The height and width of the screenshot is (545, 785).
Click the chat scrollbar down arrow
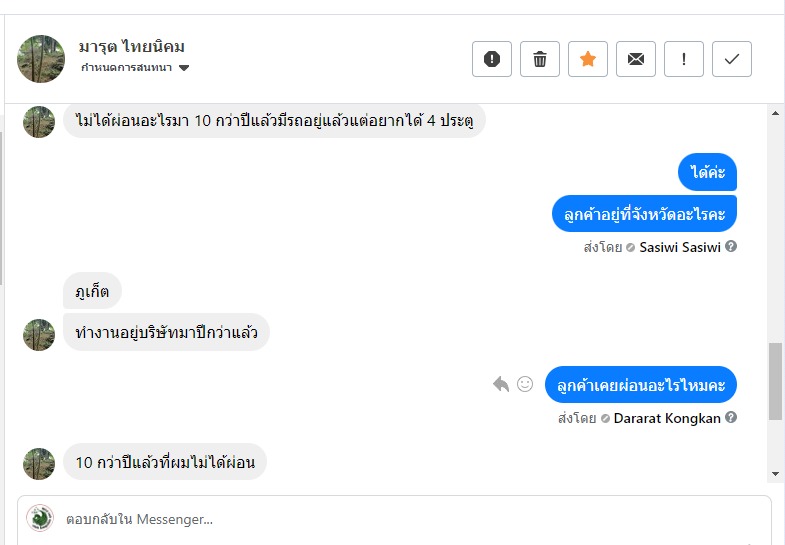click(x=776, y=473)
